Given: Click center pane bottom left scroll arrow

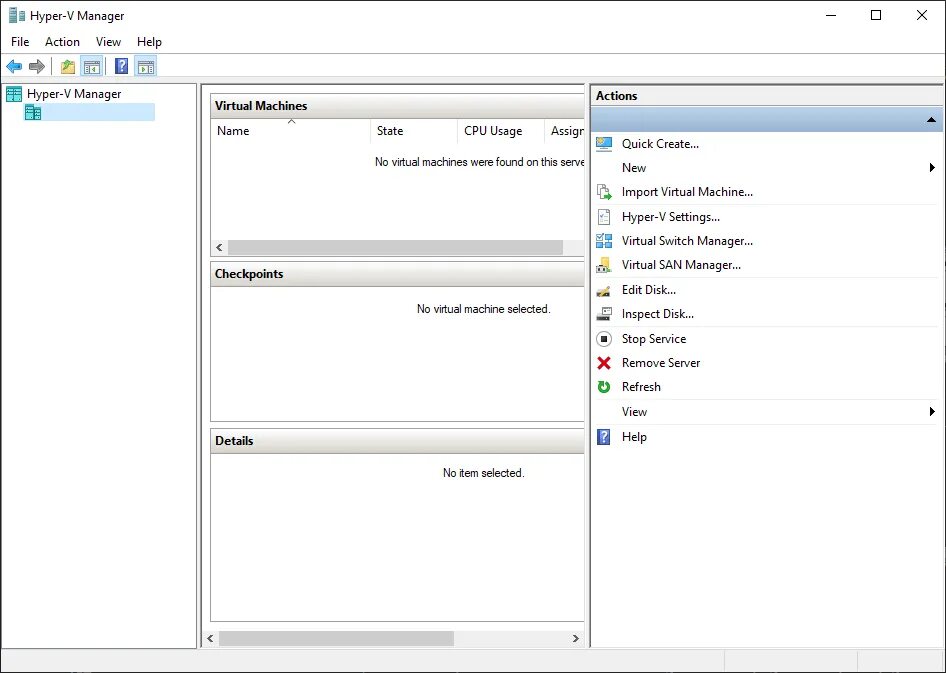Looking at the screenshot, I should point(210,639).
